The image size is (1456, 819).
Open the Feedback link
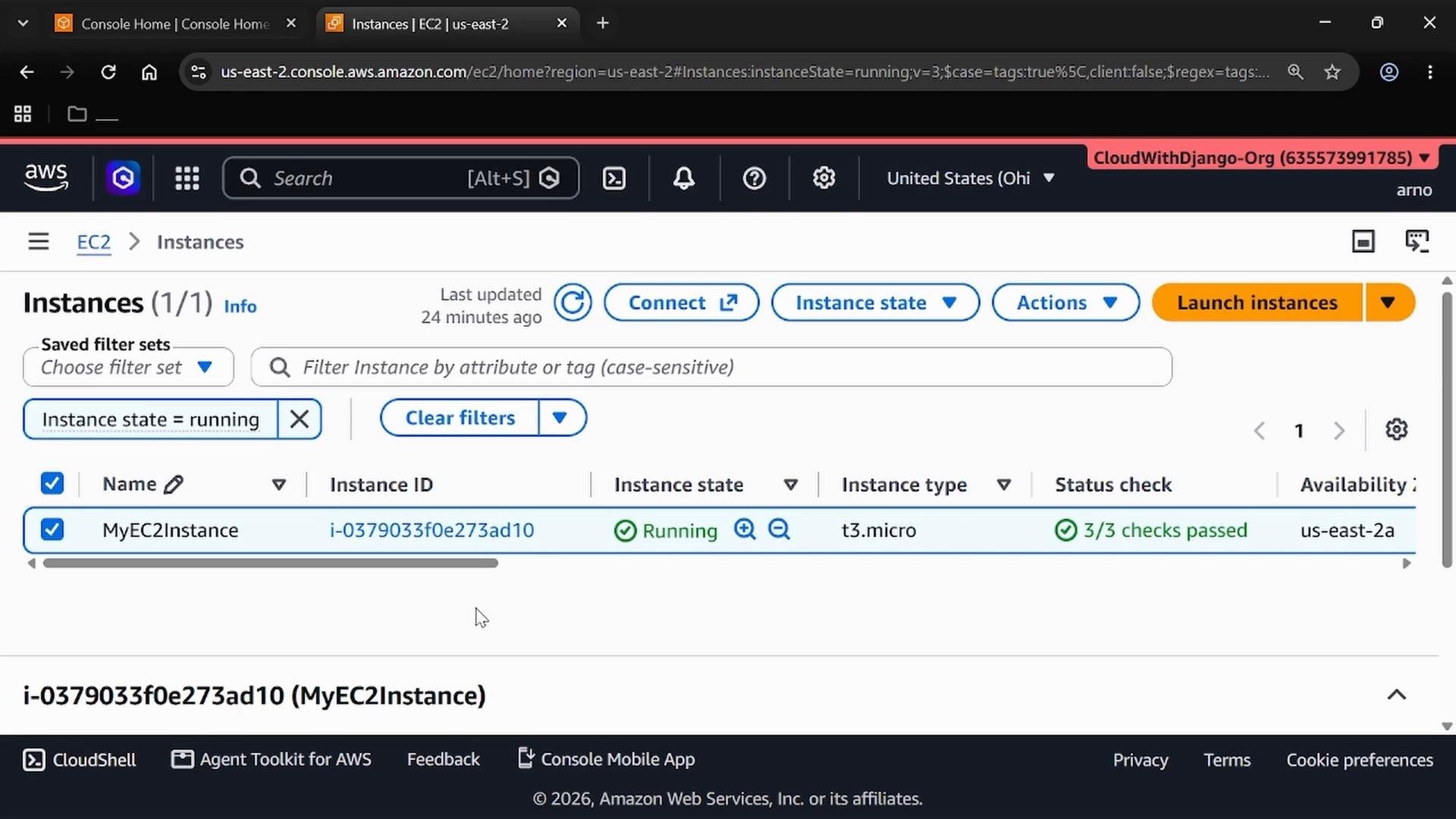coord(443,760)
